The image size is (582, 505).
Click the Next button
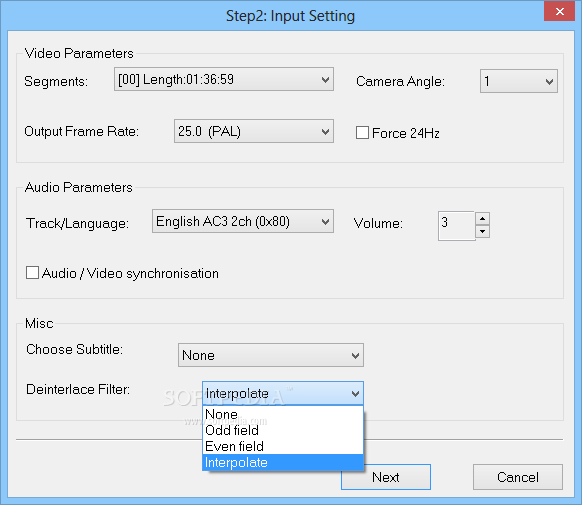pyautogui.click(x=386, y=477)
